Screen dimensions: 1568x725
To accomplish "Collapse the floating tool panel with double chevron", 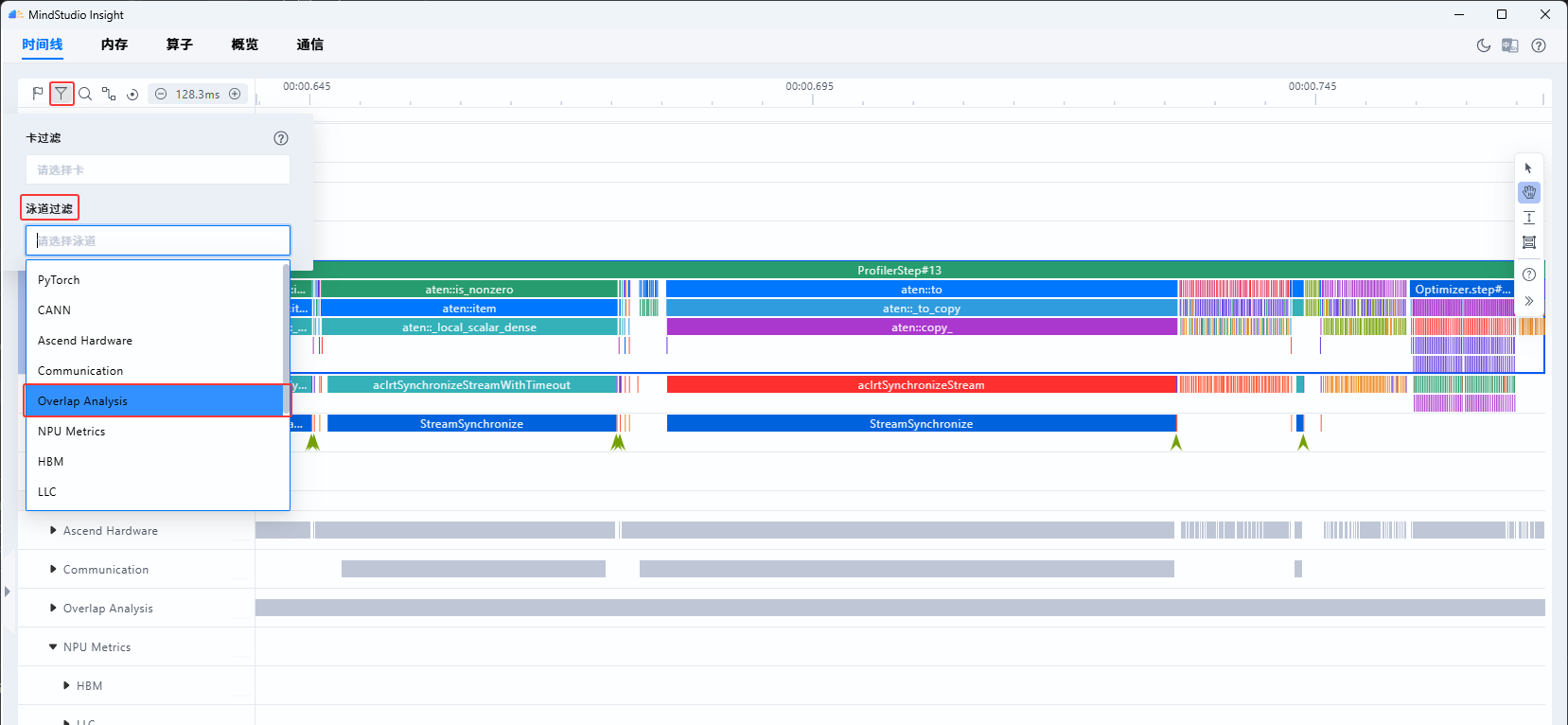I will [x=1529, y=301].
